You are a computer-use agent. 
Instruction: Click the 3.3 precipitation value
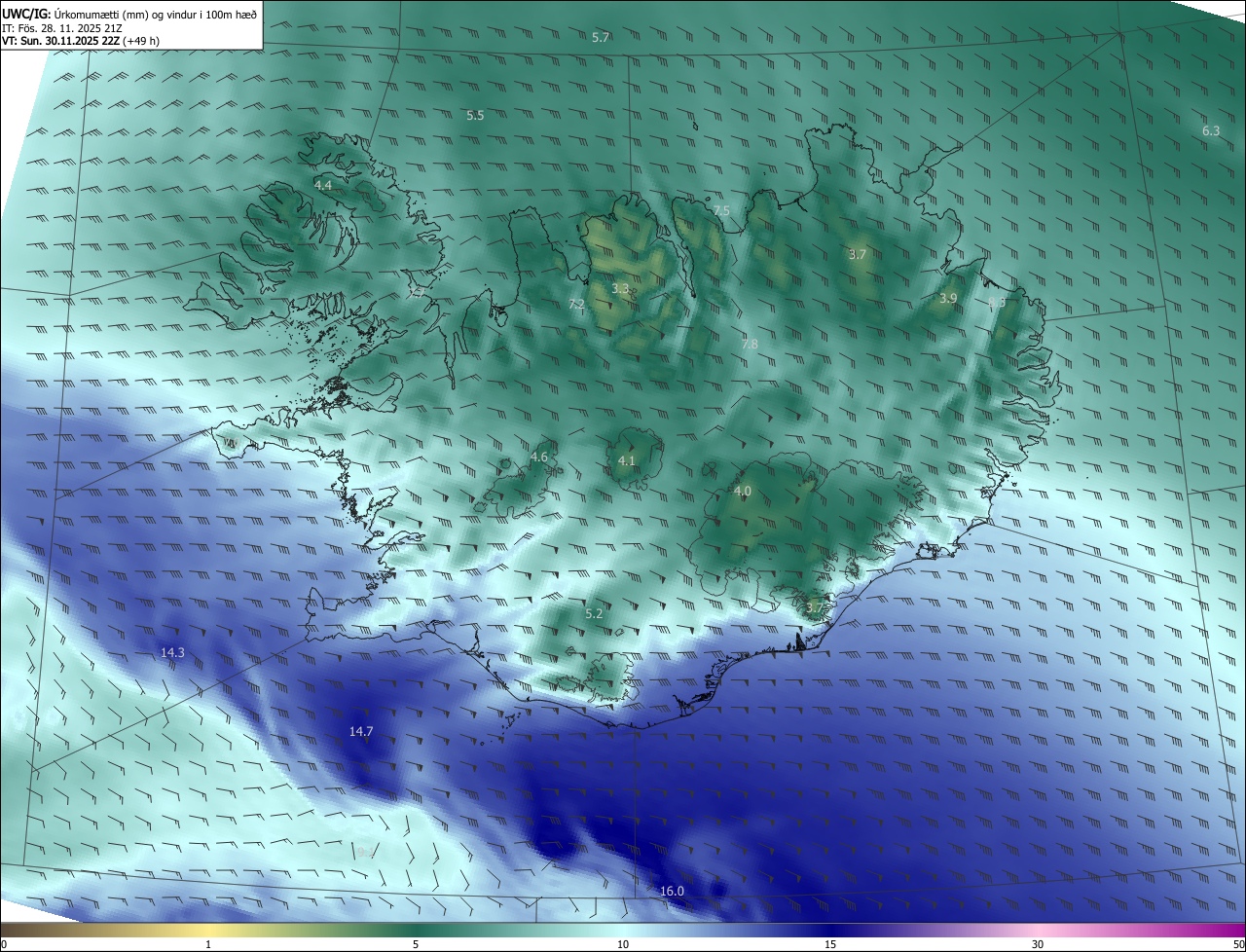(x=620, y=288)
